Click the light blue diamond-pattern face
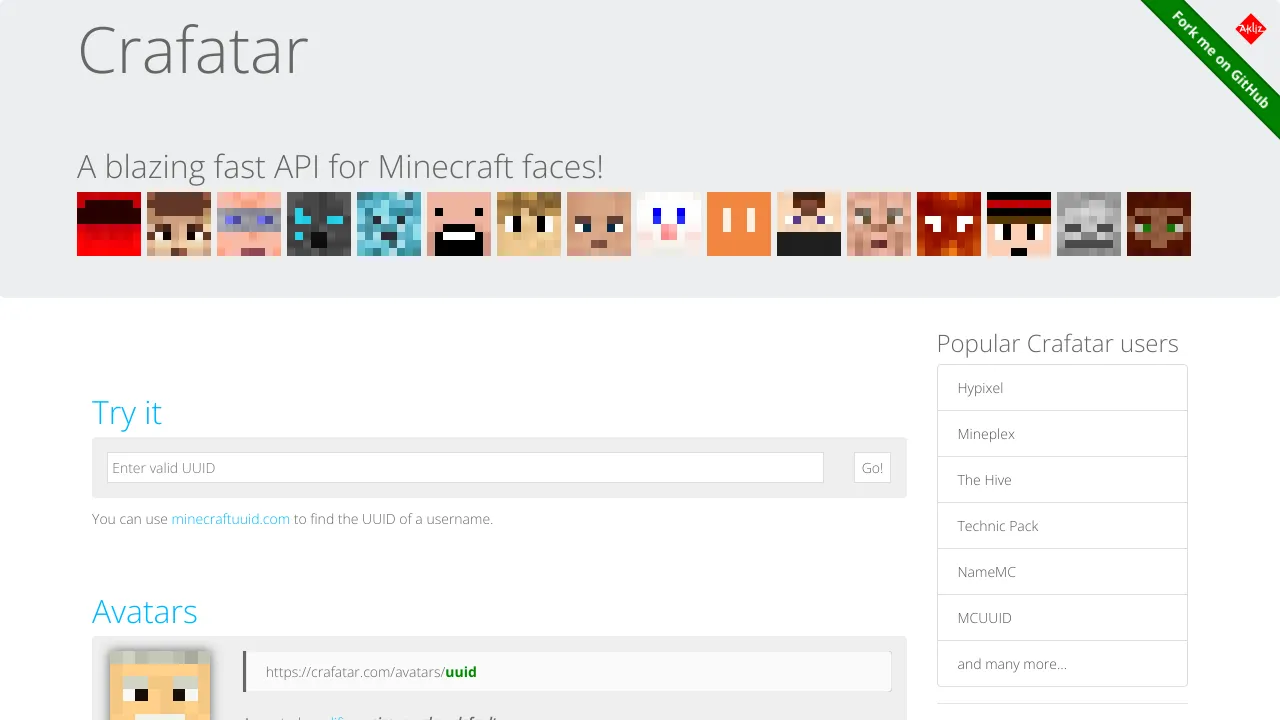 coord(389,224)
